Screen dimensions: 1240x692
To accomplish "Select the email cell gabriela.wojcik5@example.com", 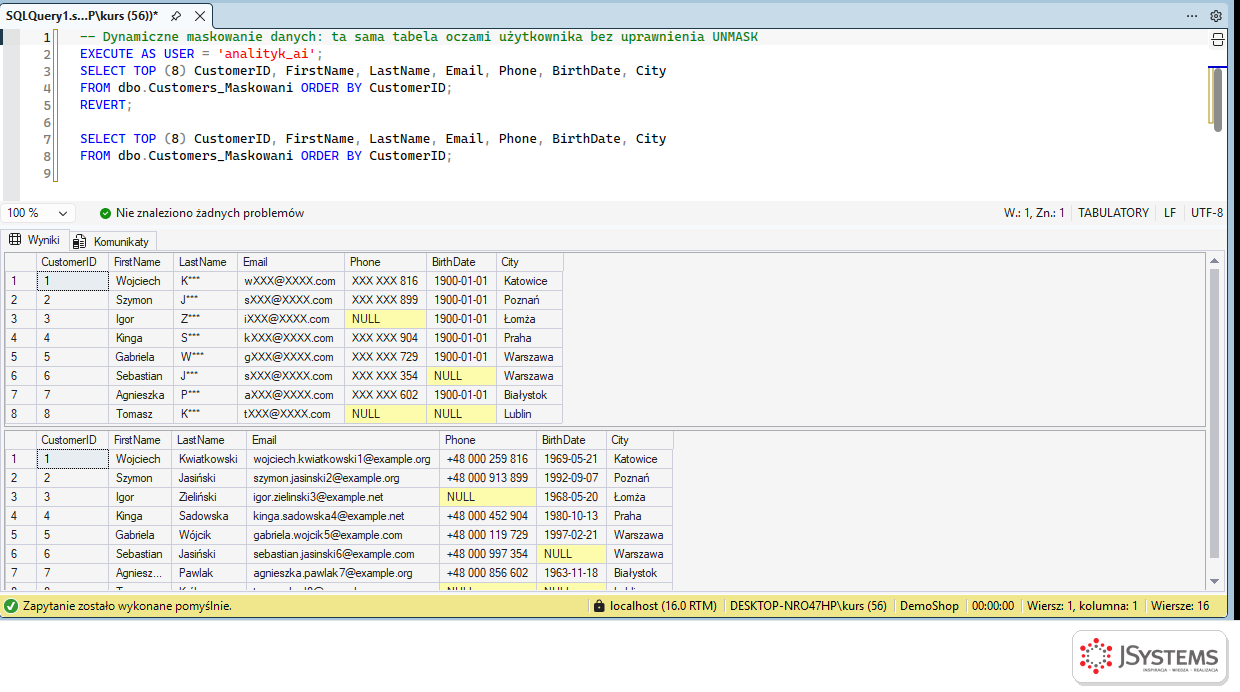I will click(343, 535).
